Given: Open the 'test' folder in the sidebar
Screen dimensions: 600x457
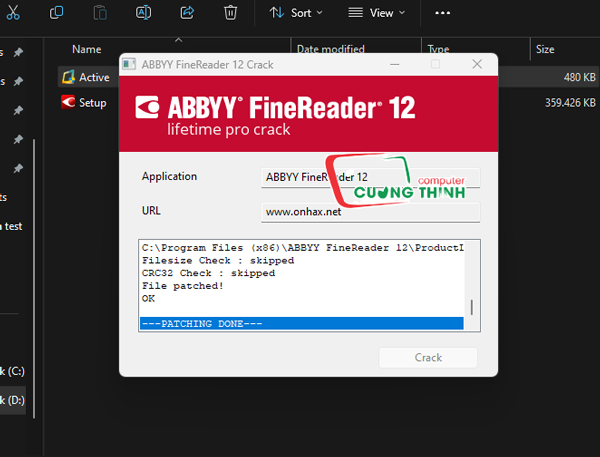Looking at the screenshot, I should click(x=13, y=226).
